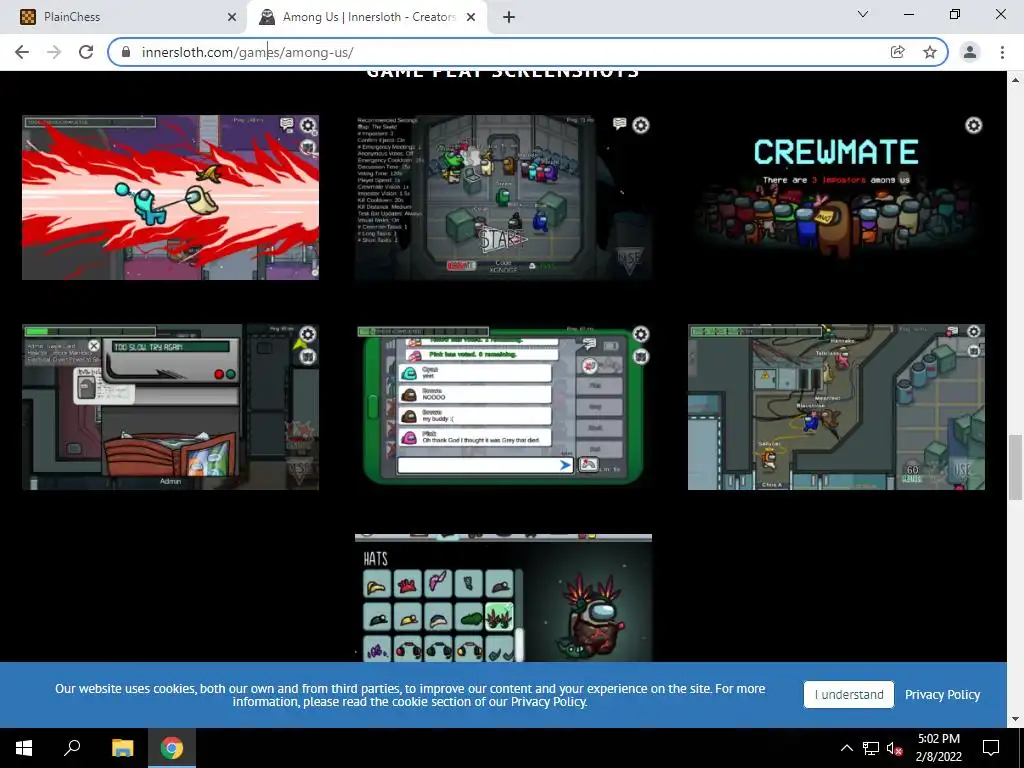This screenshot has height=768, width=1024.
Task: Click the scrollbar down arrow
Action: click(1016, 719)
